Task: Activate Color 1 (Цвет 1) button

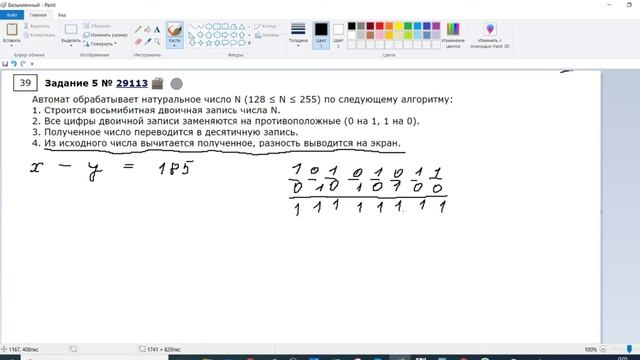Action: coord(321,35)
